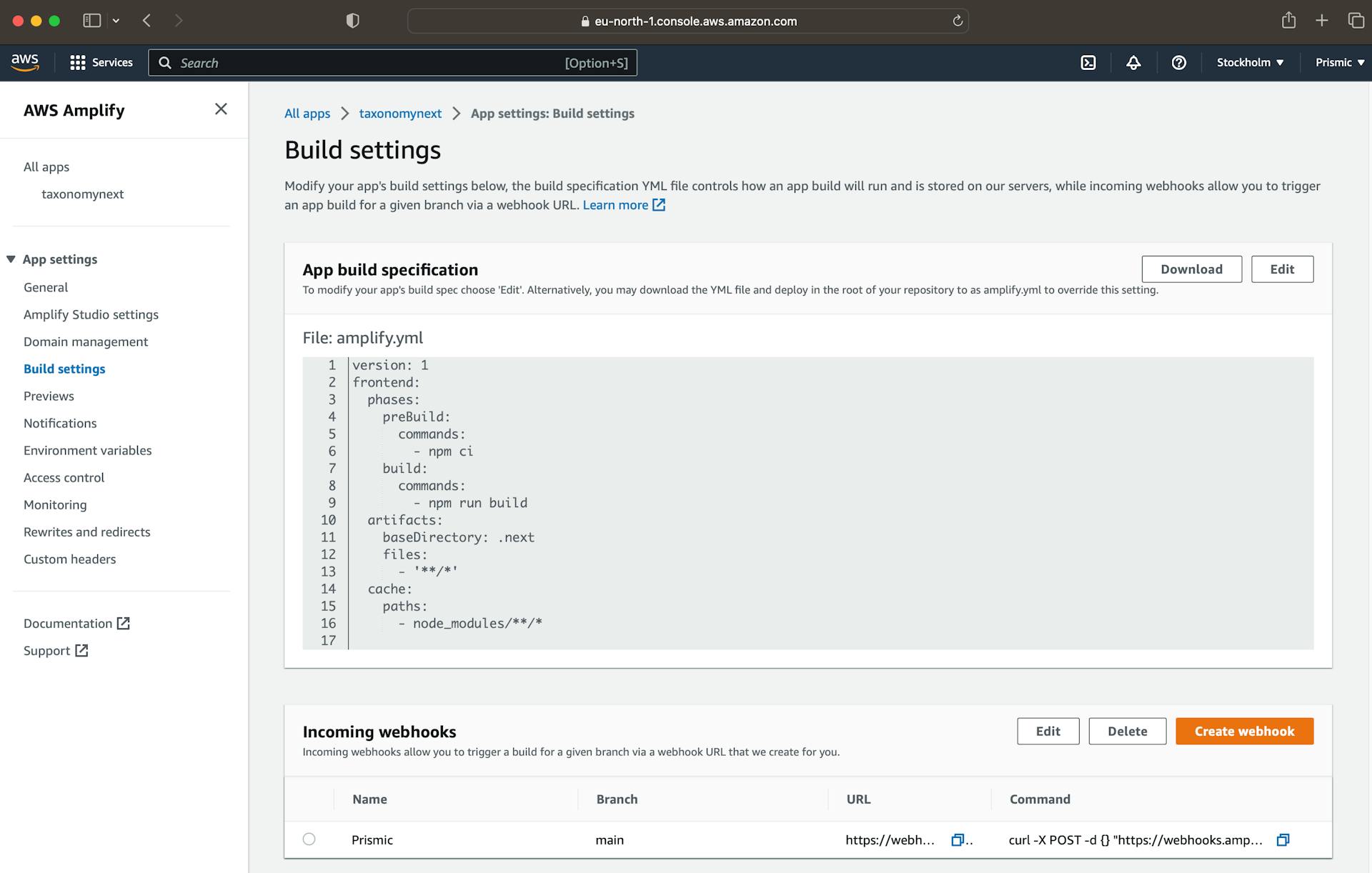Image resolution: width=1372 pixels, height=873 pixels.
Task: Click the AWS logo home icon
Action: pos(25,63)
